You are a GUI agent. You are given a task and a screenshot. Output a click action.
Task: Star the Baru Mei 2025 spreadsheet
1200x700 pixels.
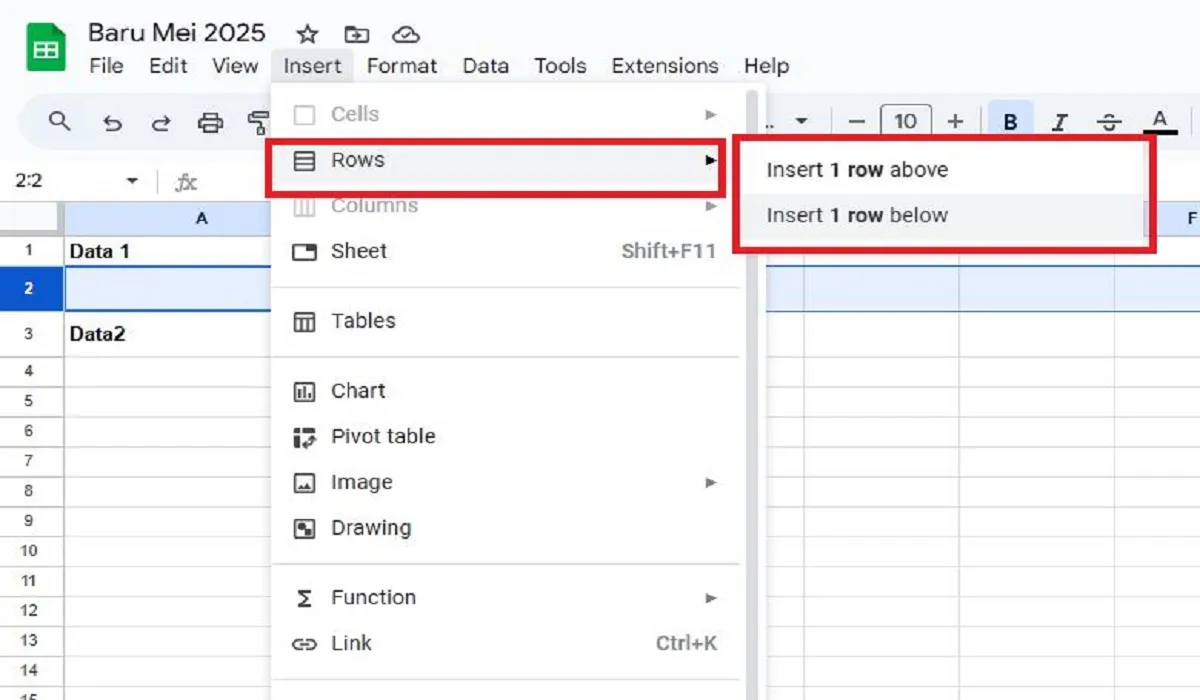point(307,33)
